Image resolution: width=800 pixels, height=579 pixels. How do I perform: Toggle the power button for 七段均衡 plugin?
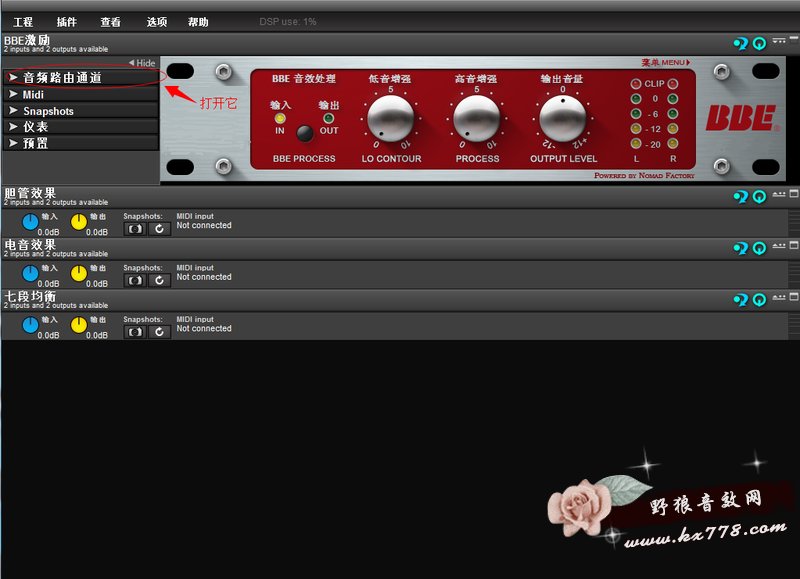[x=759, y=299]
